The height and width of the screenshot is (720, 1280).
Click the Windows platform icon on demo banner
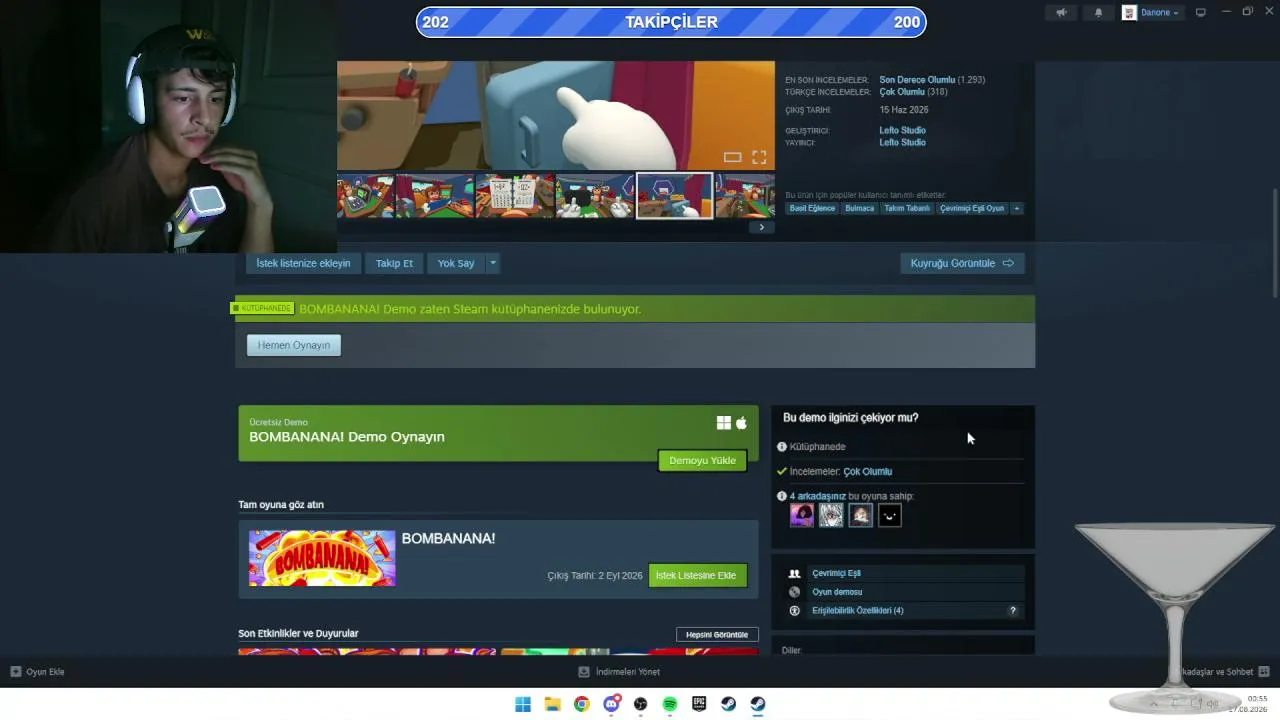click(724, 423)
